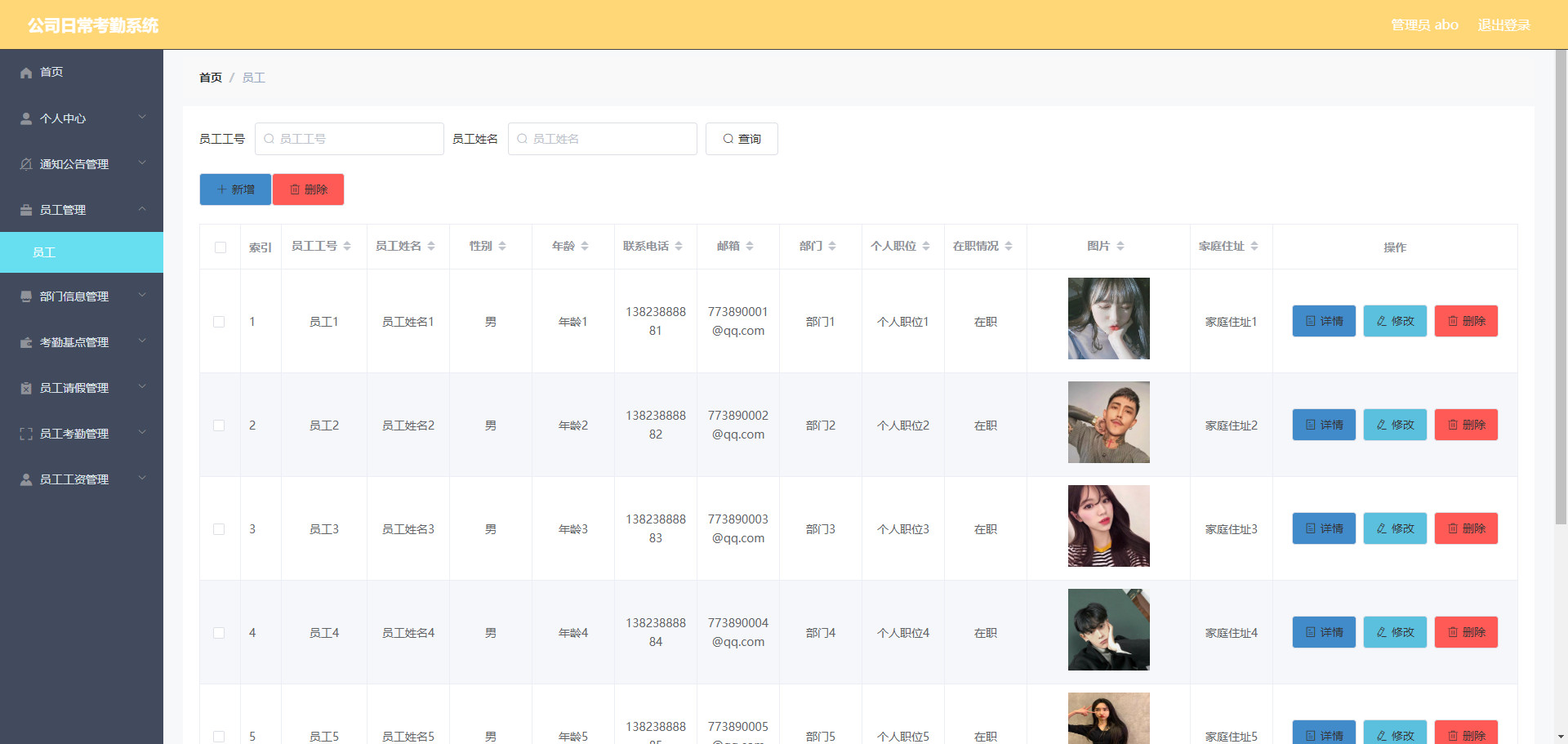The width and height of the screenshot is (1568, 744).
Task: Click the 查询 search button
Action: (x=742, y=139)
